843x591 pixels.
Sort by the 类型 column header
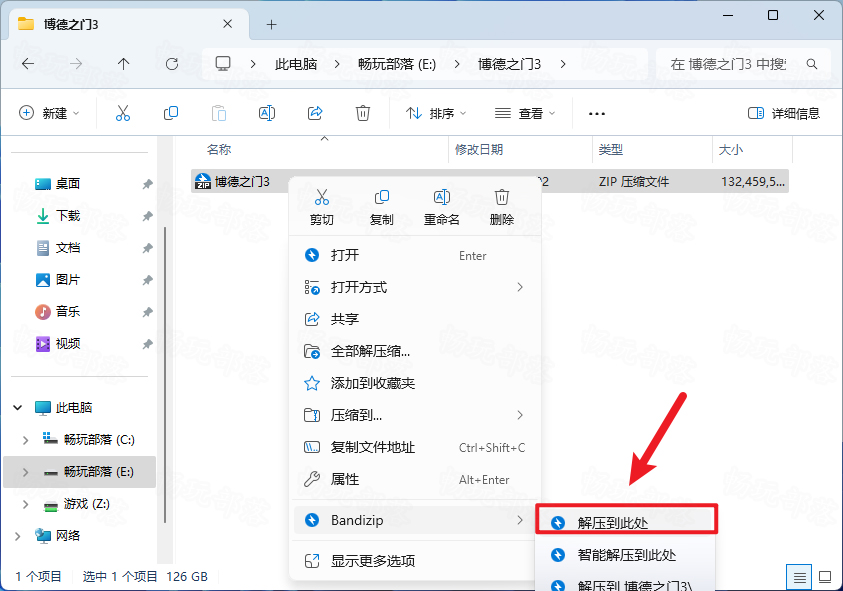coord(652,149)
